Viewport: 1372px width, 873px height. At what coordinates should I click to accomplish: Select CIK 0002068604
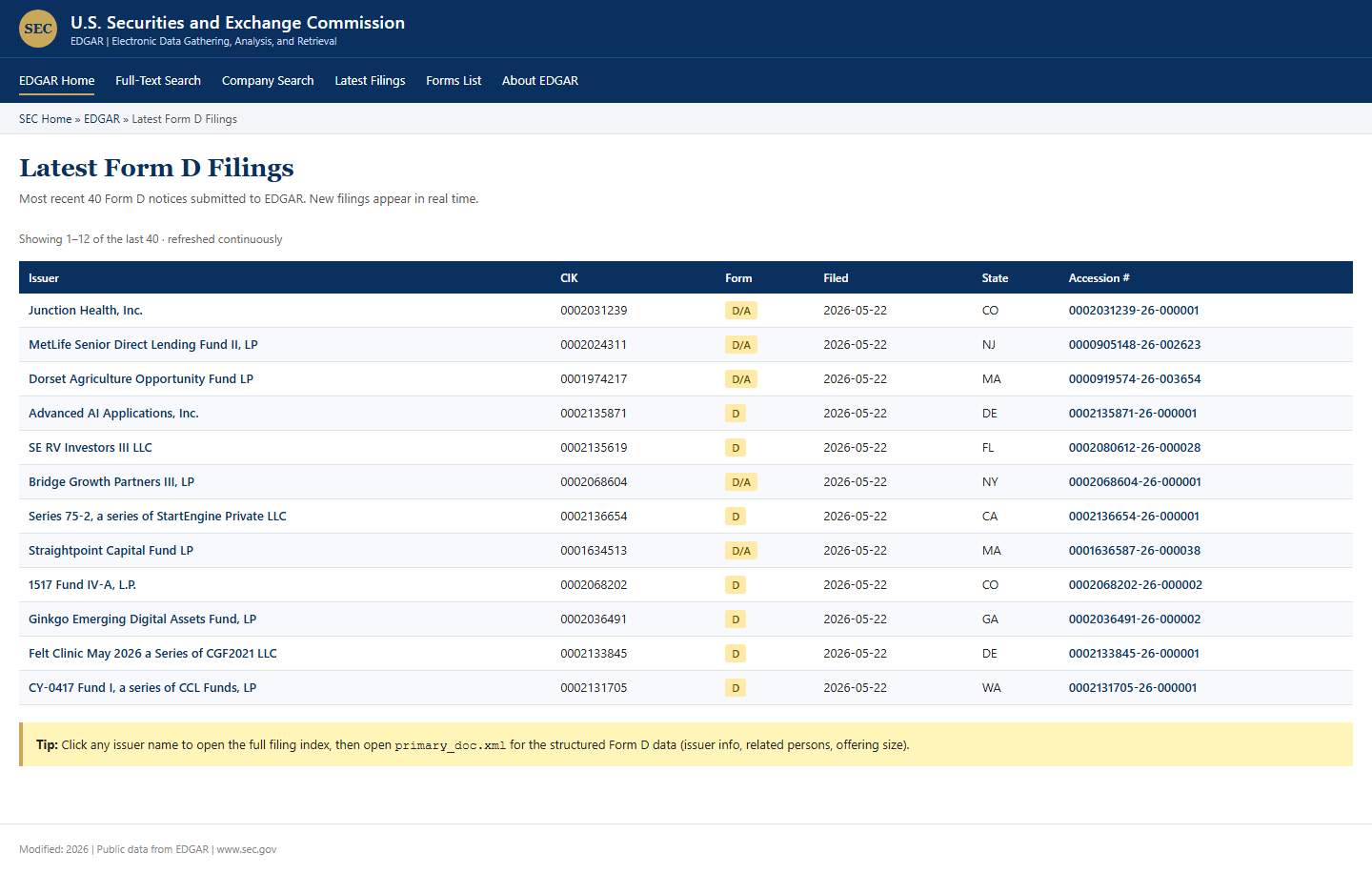[594, 482]
